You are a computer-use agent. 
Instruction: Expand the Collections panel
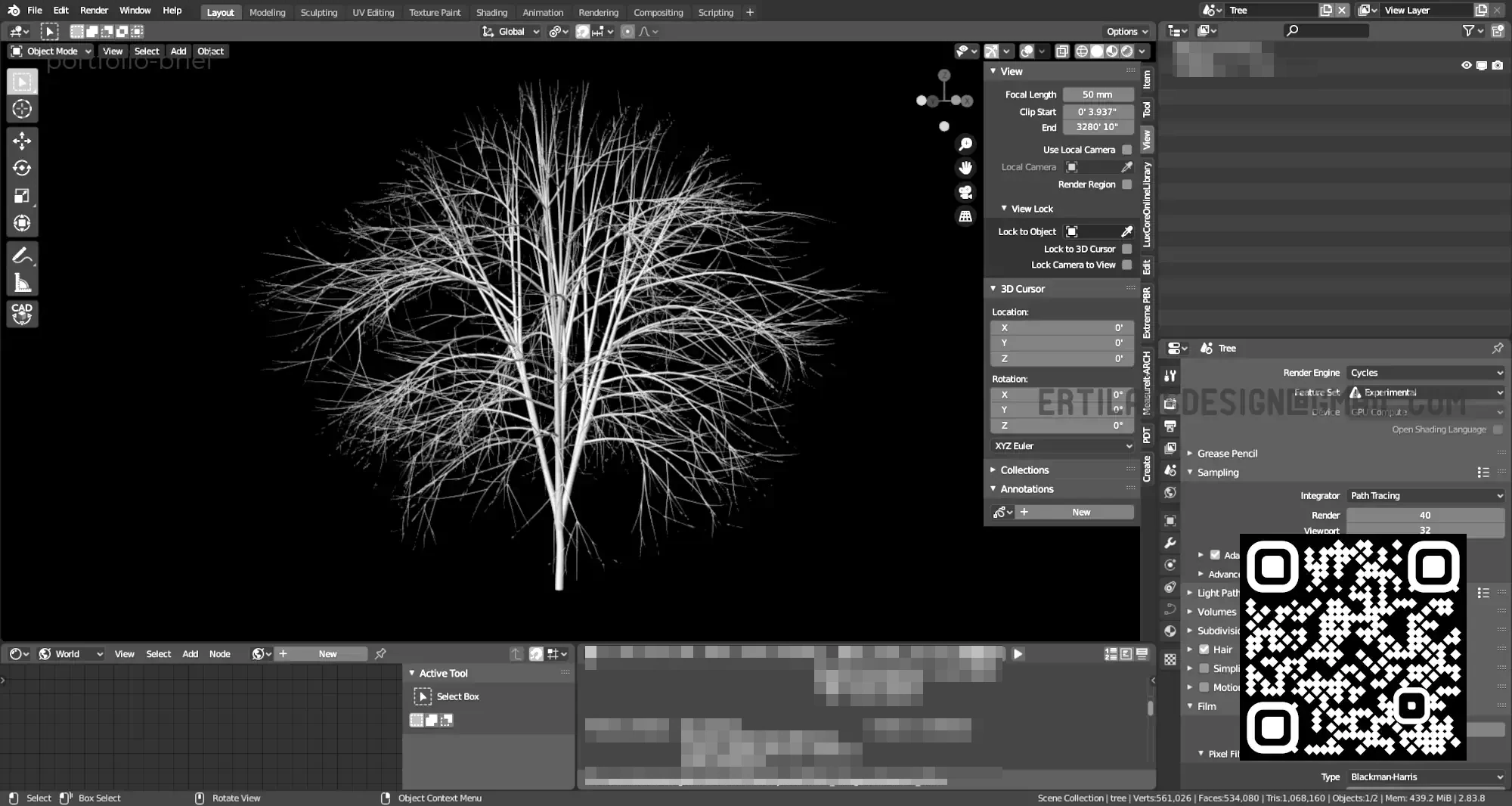1024,470
